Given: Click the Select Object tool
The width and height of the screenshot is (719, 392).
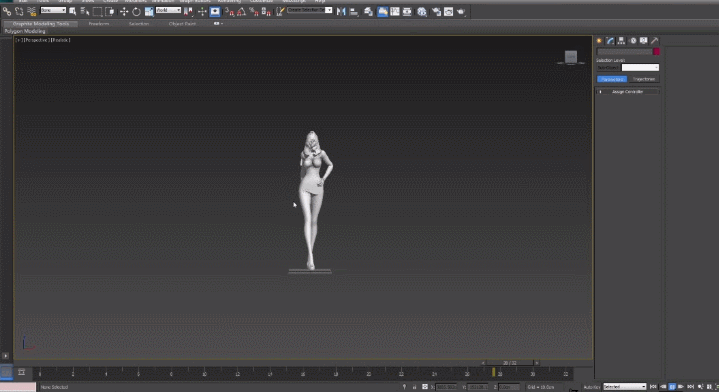Looking at the screenshot, I should coord(72,11).
